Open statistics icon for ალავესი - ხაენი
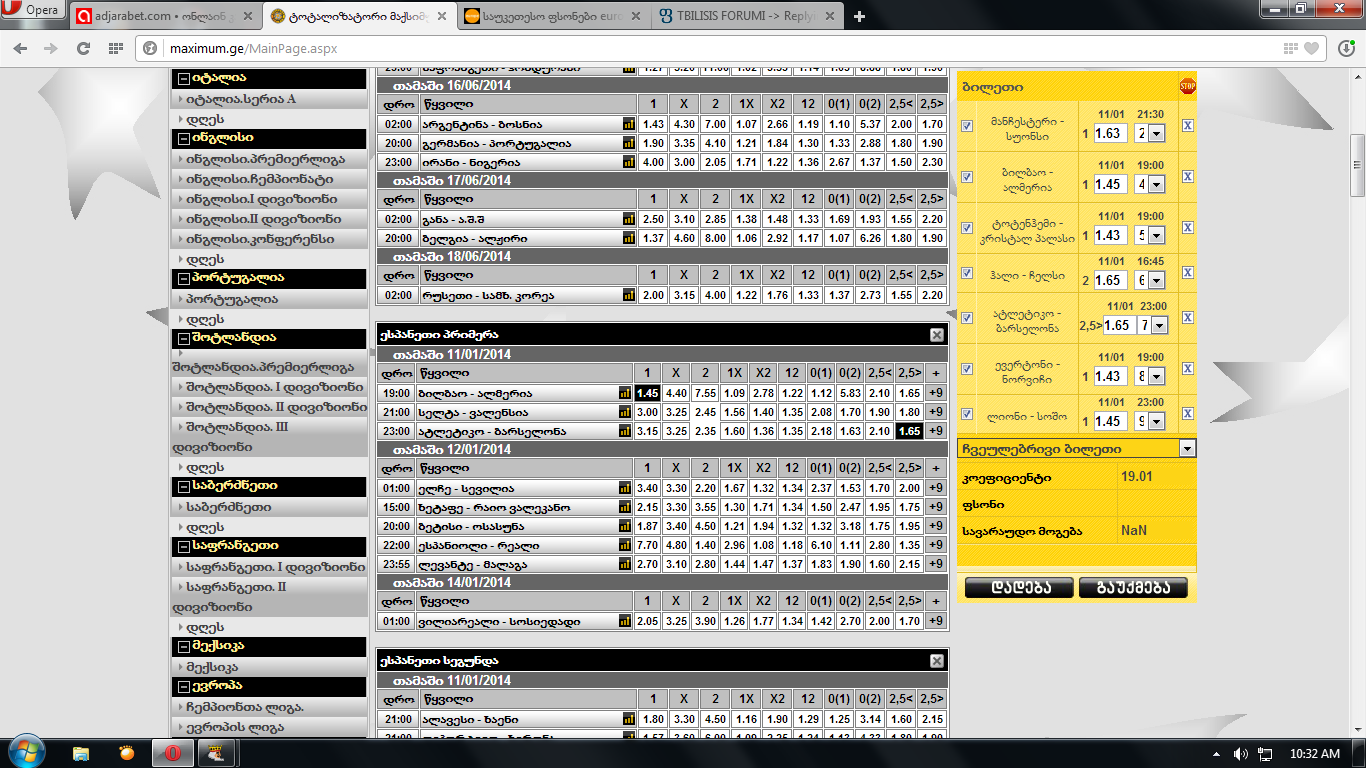Screen dimensions: 1366x768 629,719
